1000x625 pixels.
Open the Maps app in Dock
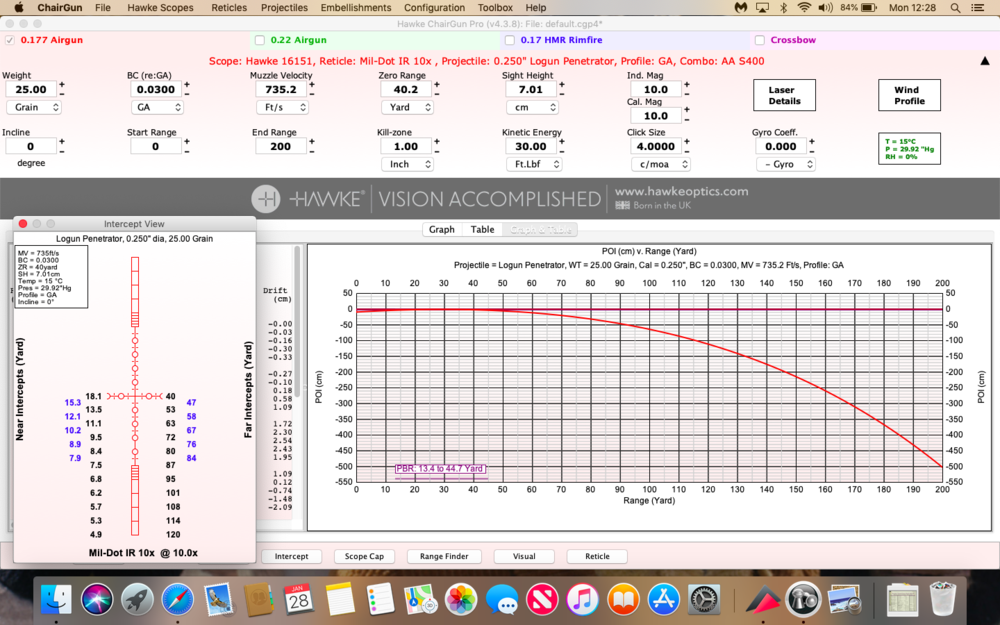point(420,599)
